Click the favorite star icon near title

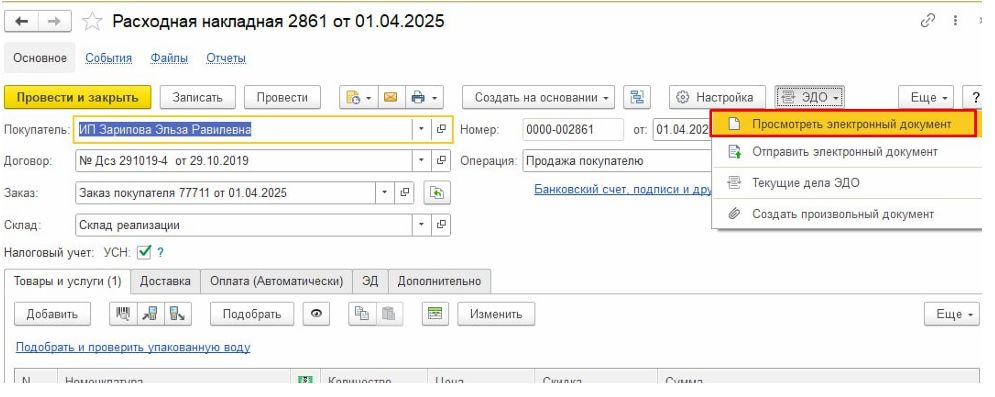point(92,22)
